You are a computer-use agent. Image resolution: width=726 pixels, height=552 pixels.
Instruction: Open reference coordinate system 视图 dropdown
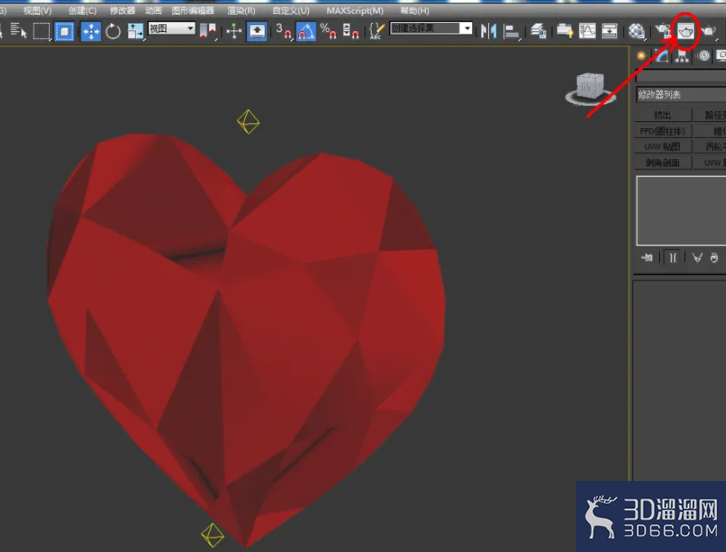172,29
